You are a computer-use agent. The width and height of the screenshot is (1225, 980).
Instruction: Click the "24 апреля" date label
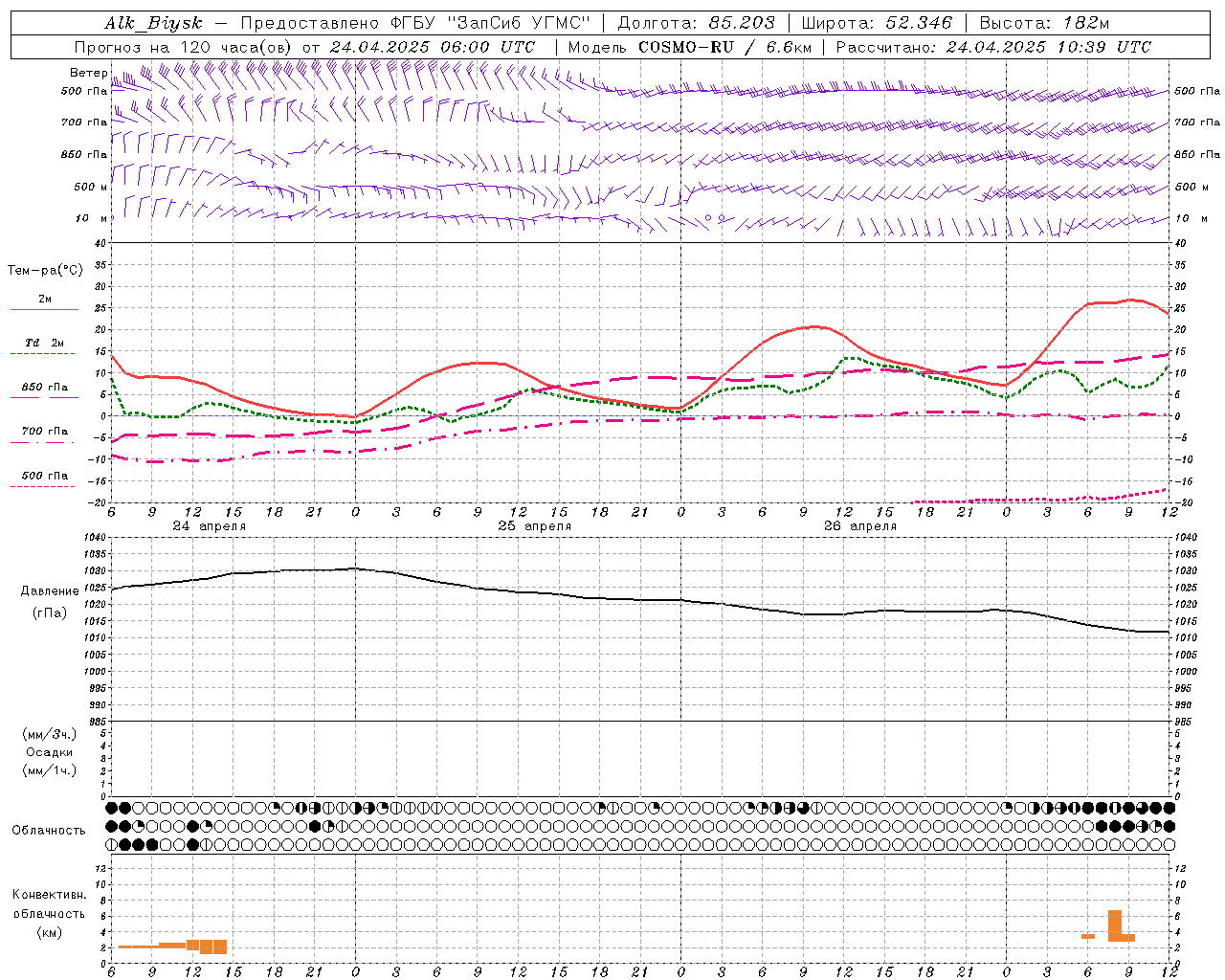click(x=209, y=526)
